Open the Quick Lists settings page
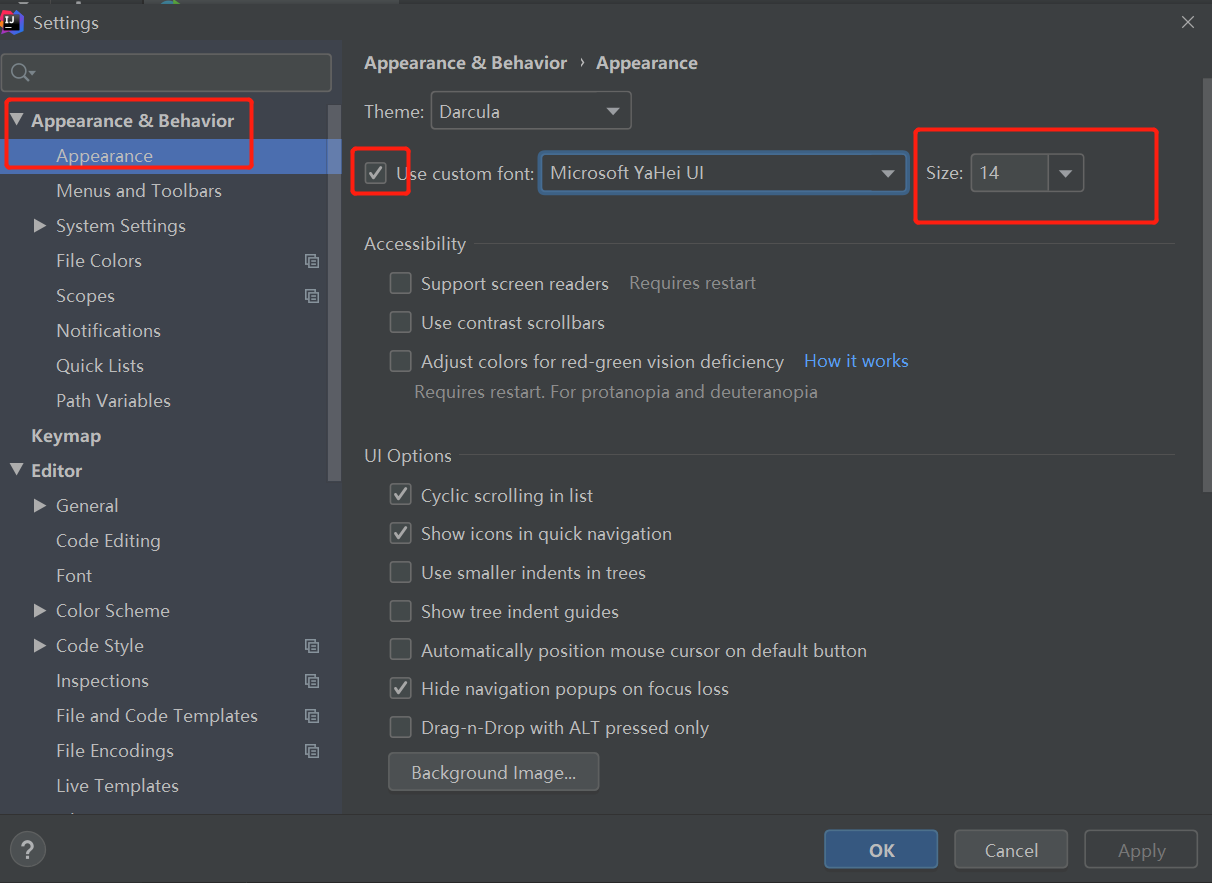Image resolution: width=1212 pixels, height=883 pixels. click(100, 366)
